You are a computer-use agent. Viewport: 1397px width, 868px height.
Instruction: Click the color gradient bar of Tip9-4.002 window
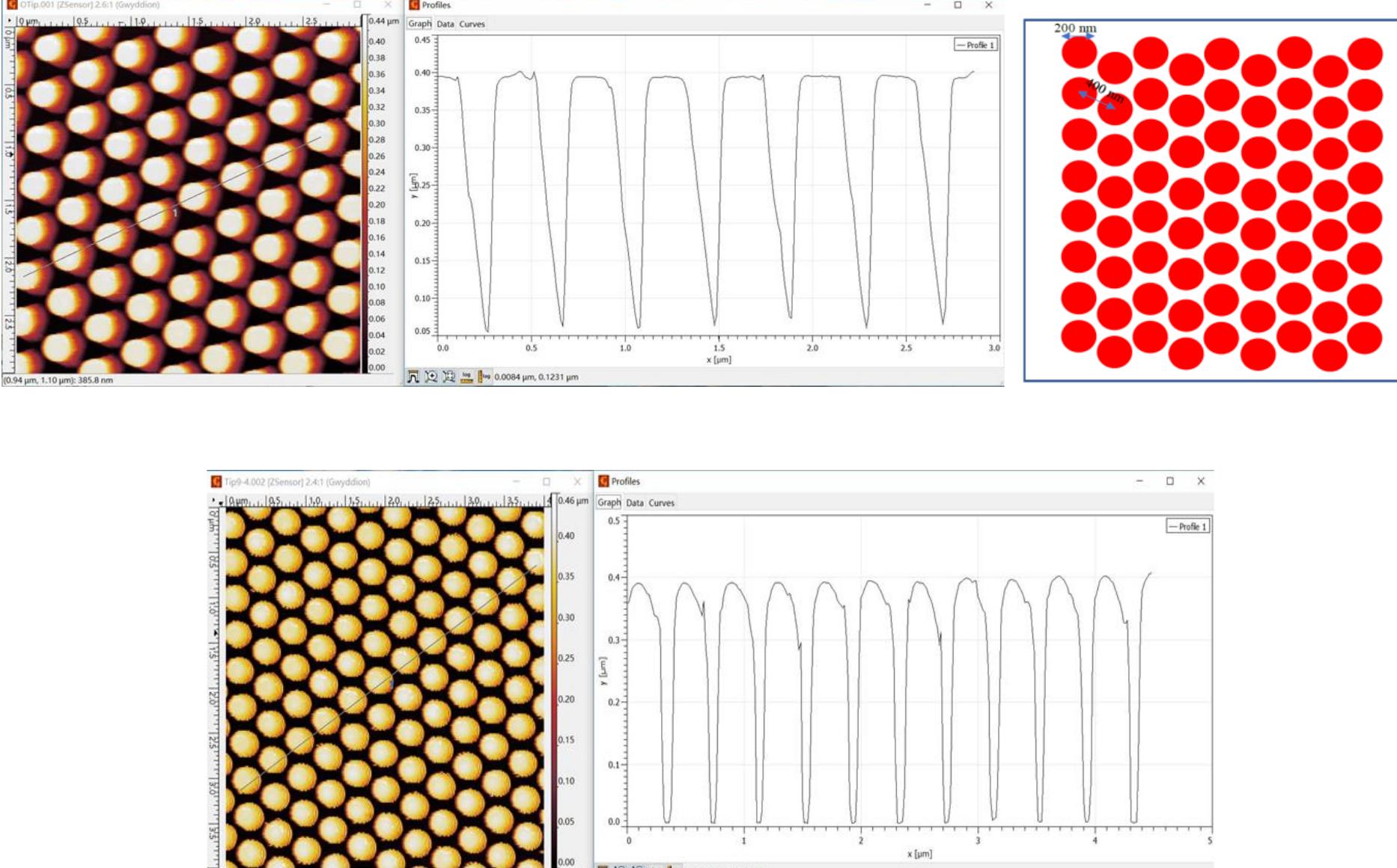point(555,681)
